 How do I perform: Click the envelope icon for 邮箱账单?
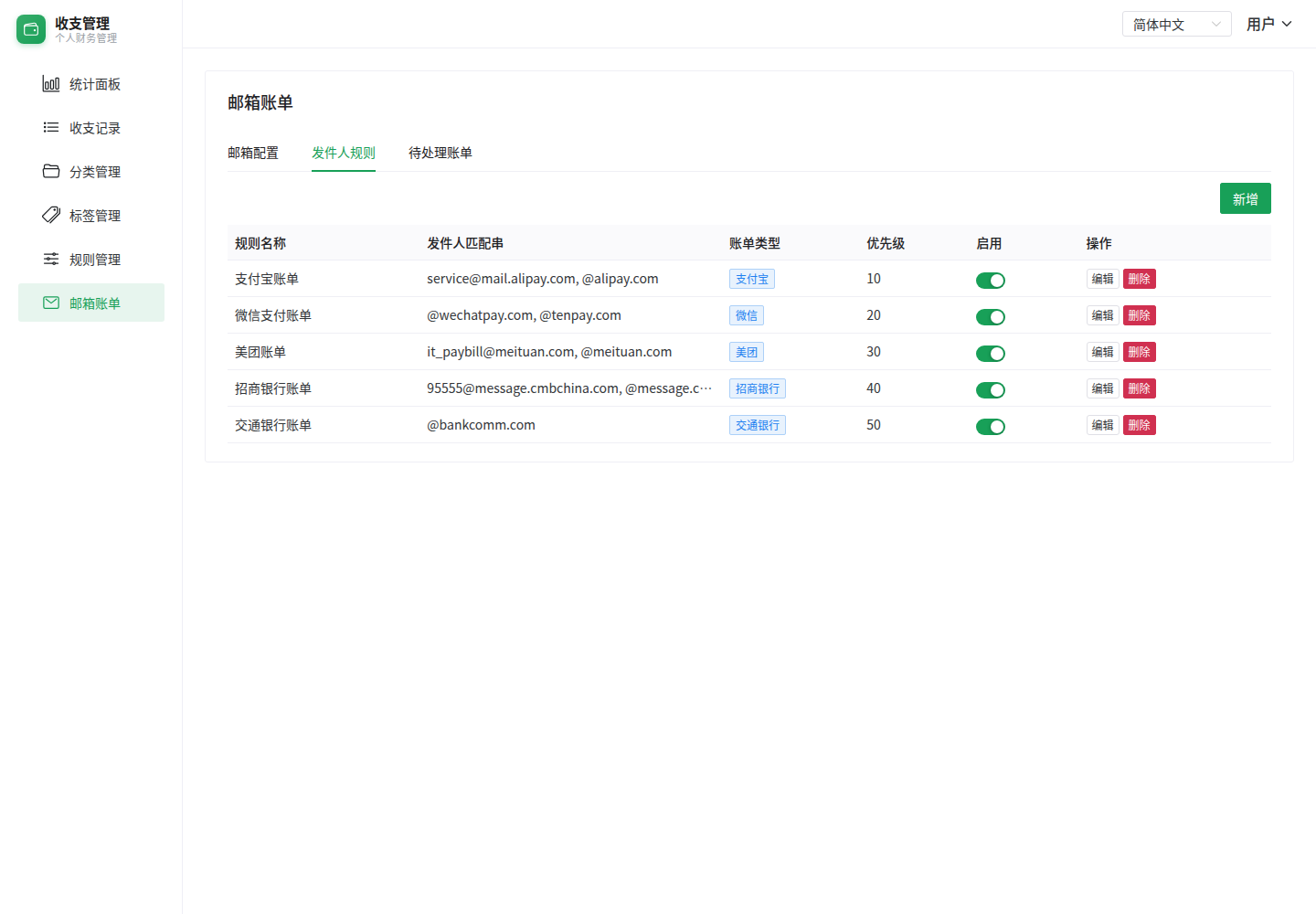[x=51, y=303]
